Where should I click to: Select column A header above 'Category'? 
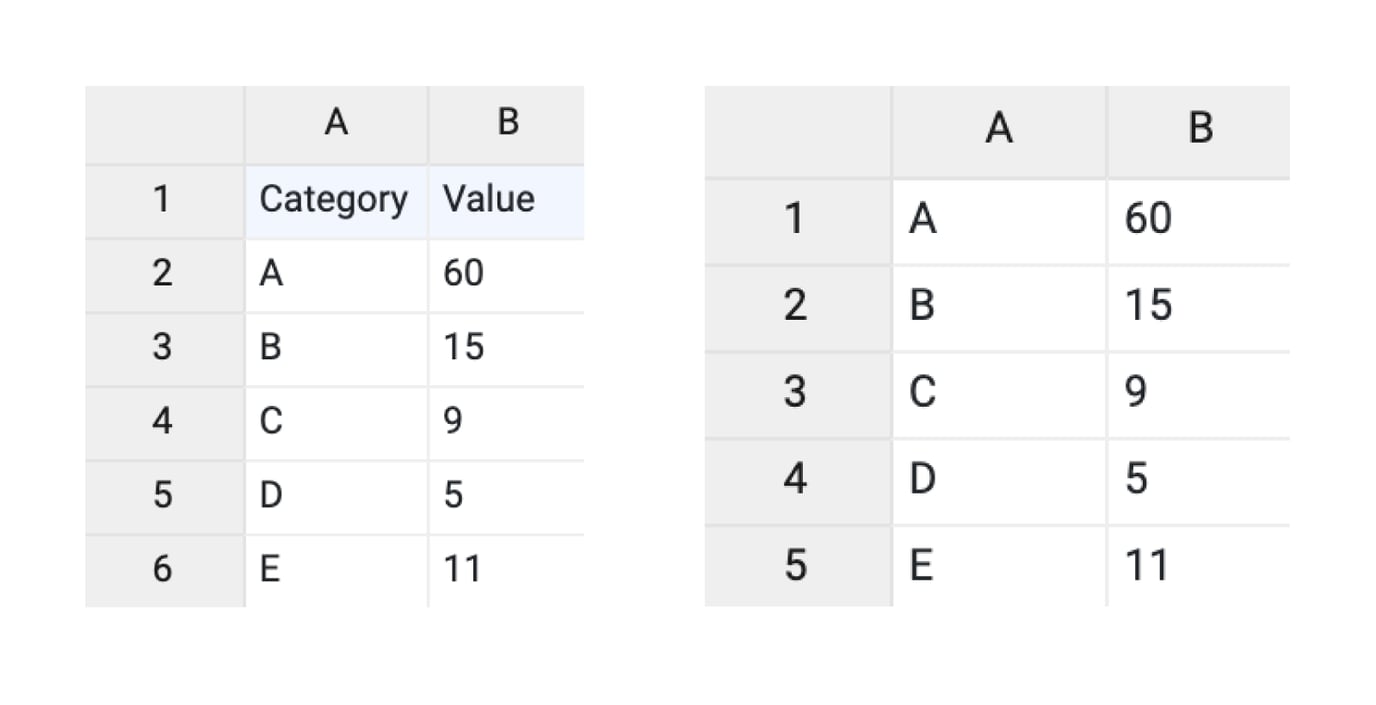coord(336,123)
